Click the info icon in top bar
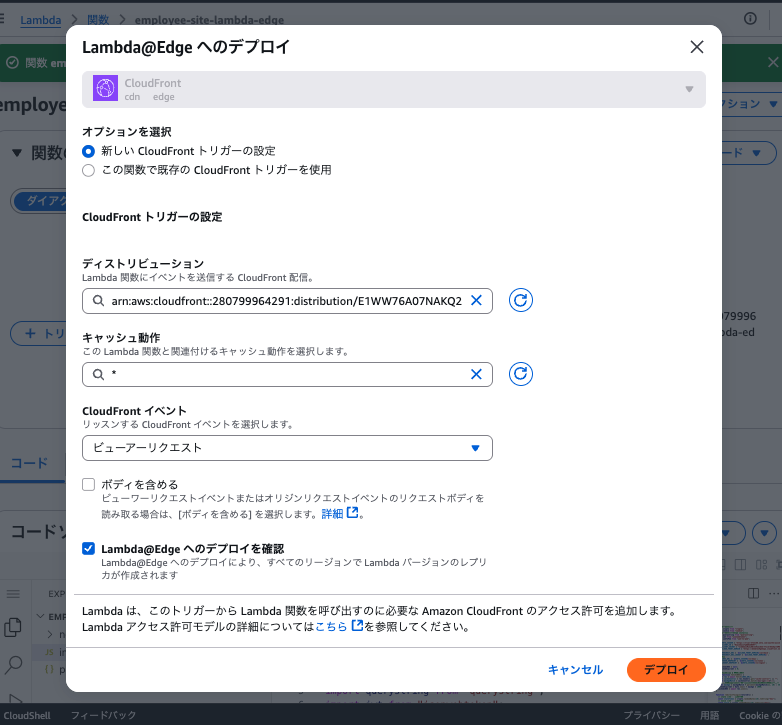The height and width of the screenshot is (725, 782). [750, 19]
